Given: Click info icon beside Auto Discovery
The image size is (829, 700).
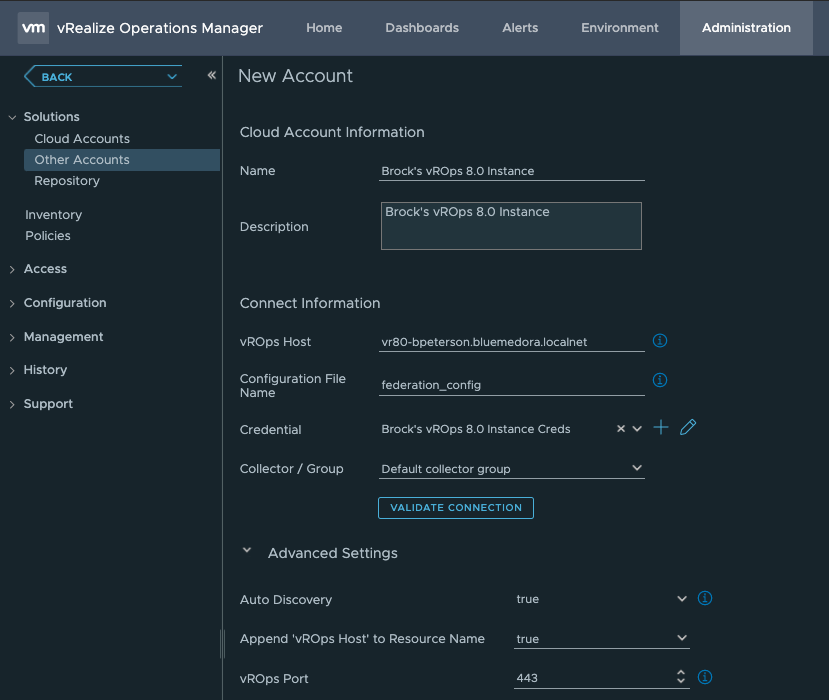Looking at the screenshot, I should click(x=705, y=598).
